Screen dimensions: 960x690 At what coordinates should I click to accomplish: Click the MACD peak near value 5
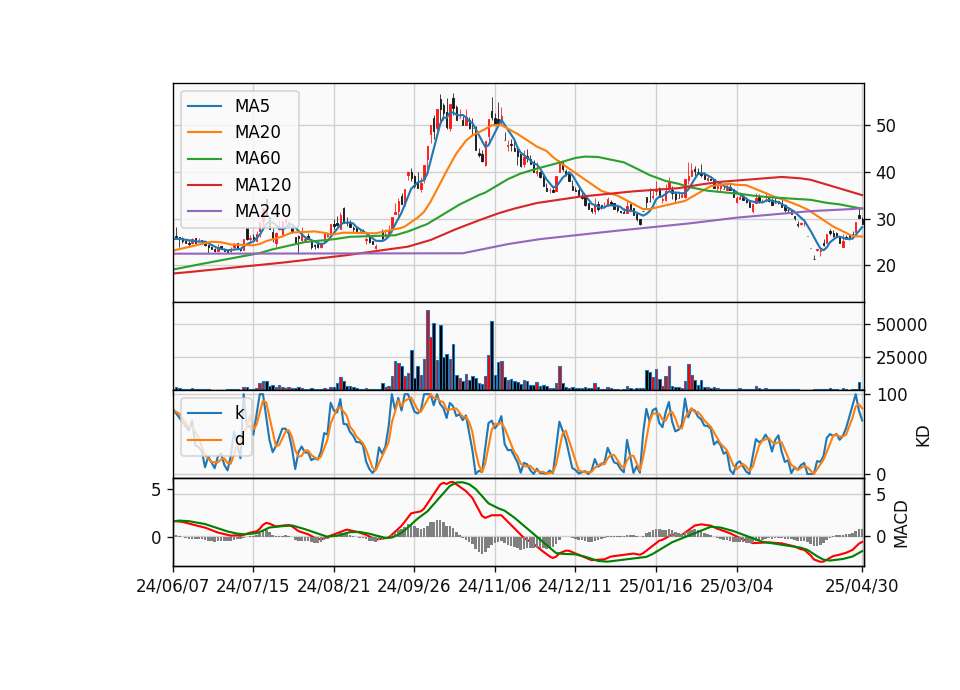(x=451, y=483)
